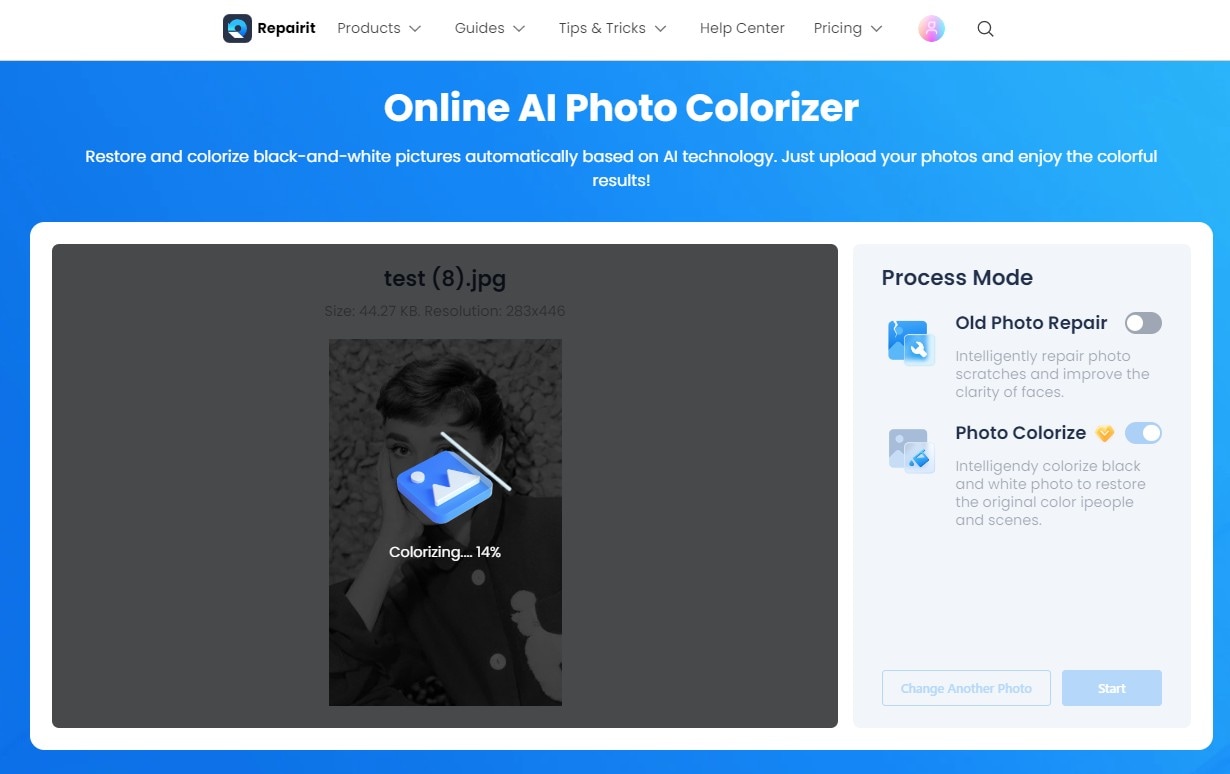Toggle the Old Photo Repair switch
This screenshot has height=774, width=1230.
pyautogui.click(x=1143, y=323)
